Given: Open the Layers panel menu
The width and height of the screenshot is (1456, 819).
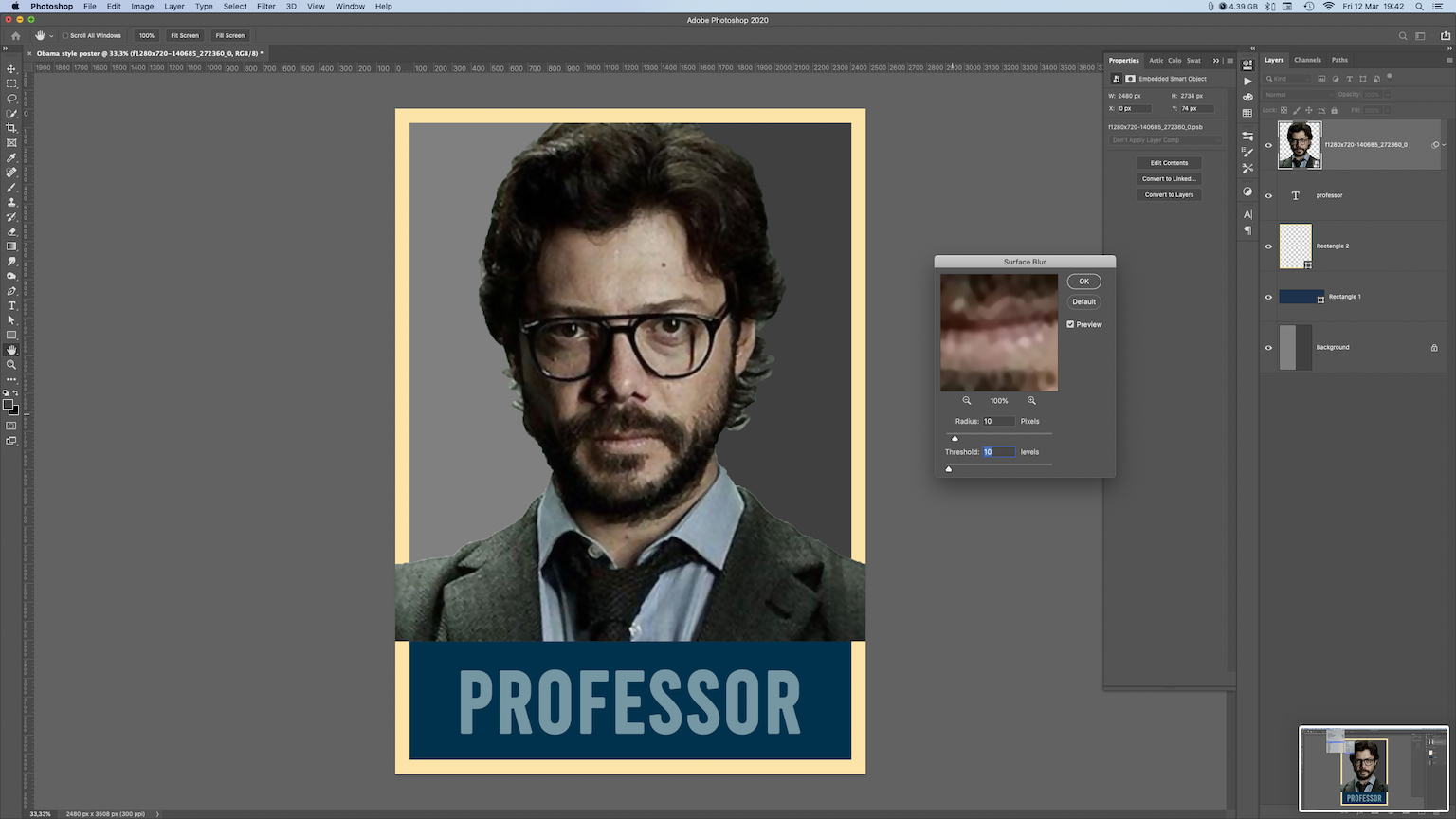Looking at the screenshot, I should click(x=1448, y=60).
